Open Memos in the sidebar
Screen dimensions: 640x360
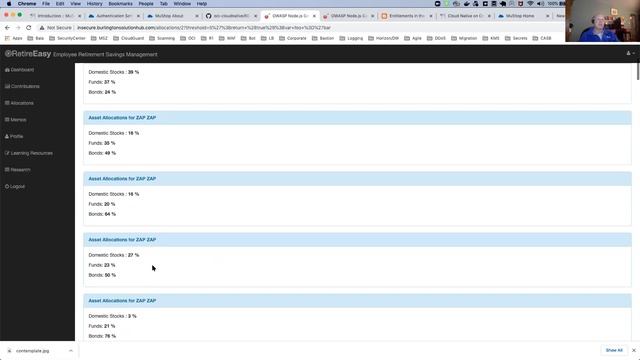coord(16,120)
